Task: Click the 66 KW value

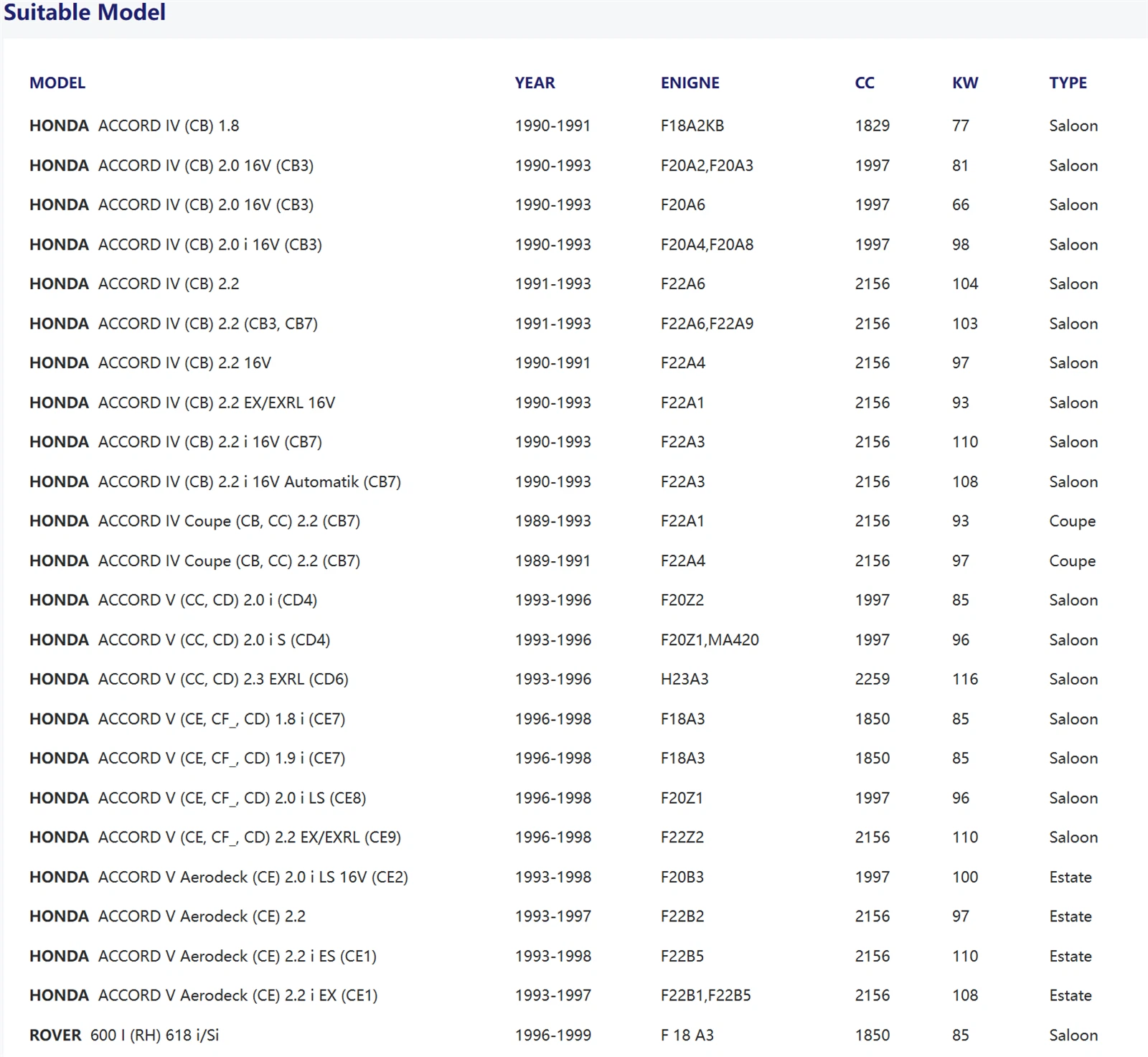Action: tap(961, 205)
